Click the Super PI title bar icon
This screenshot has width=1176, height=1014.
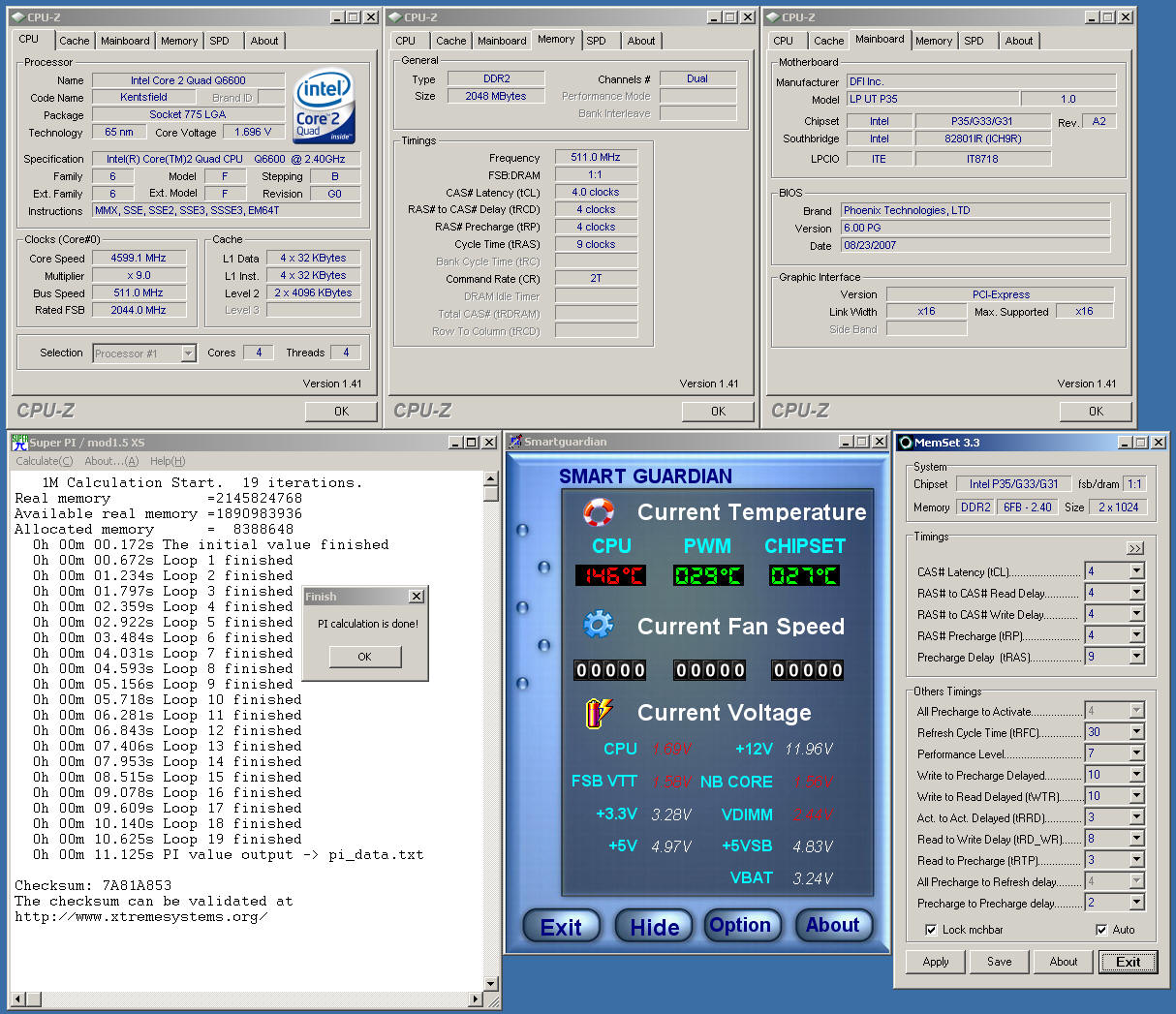point(19,442)
